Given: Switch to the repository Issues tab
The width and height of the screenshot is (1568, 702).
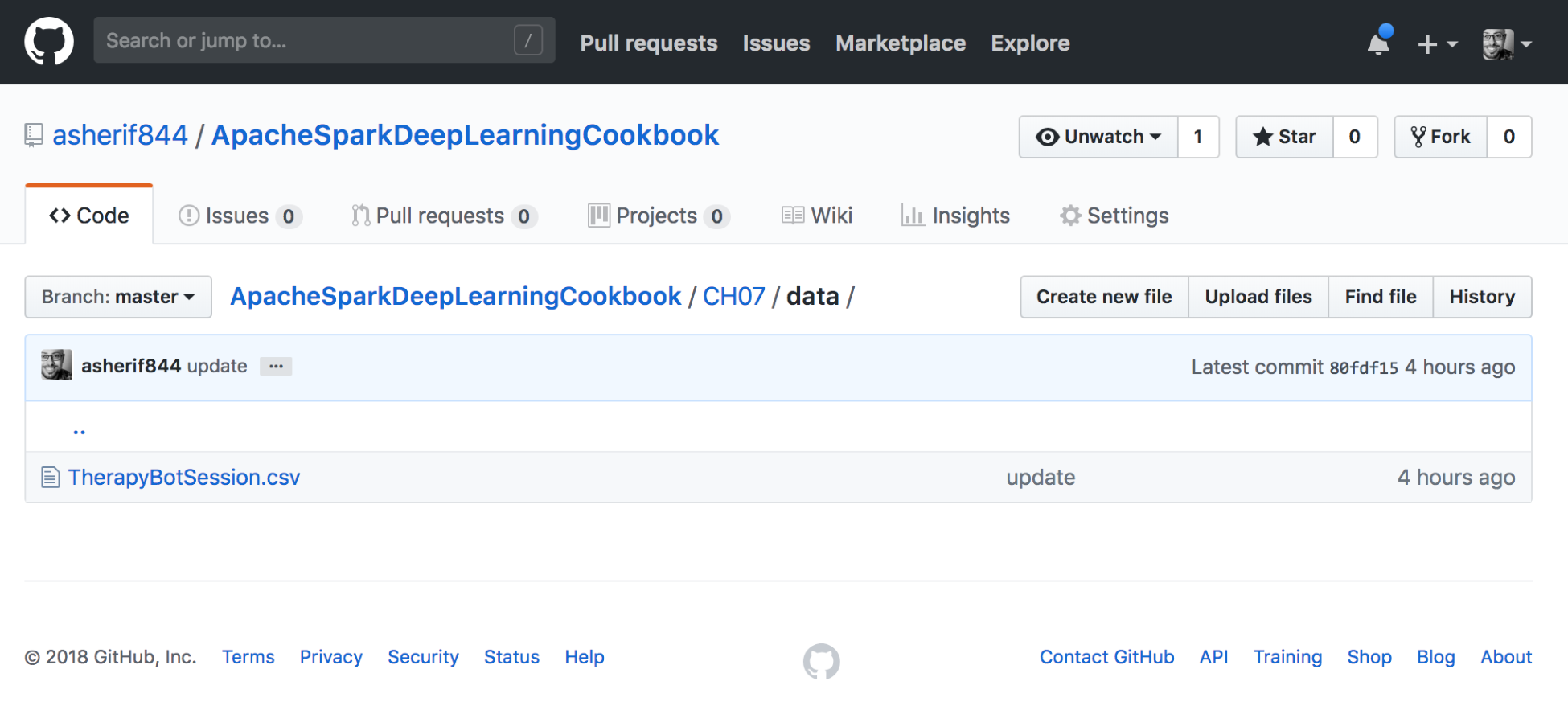Looking at the screenshot, I should (240, 216).
